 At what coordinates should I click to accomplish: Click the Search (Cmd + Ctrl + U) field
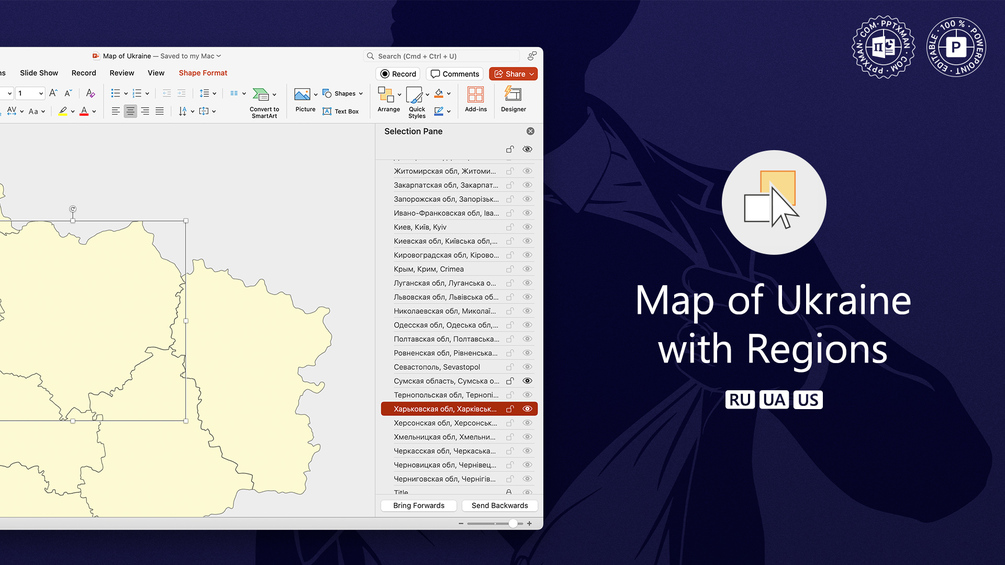coord(442,56)
